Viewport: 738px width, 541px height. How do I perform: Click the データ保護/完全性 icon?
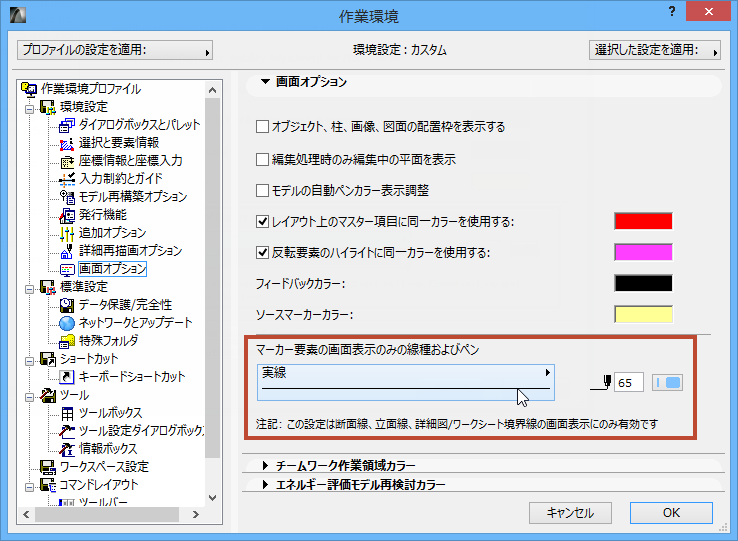pyautogui.click(x=67, y=305)
